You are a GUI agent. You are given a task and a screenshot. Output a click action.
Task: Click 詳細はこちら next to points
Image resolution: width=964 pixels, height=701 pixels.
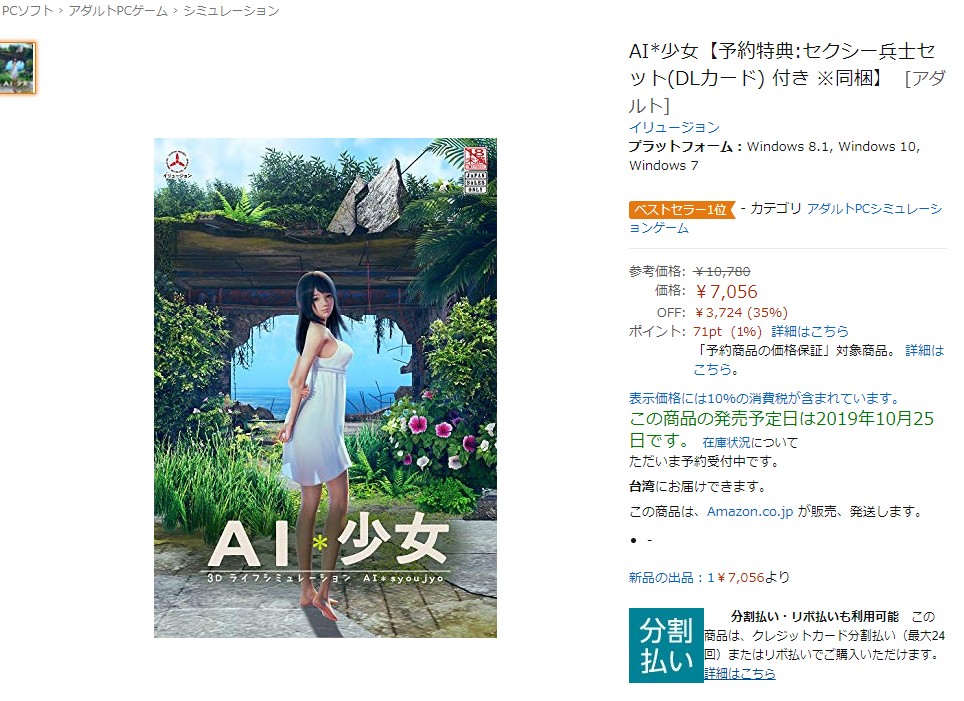(810, 331)
